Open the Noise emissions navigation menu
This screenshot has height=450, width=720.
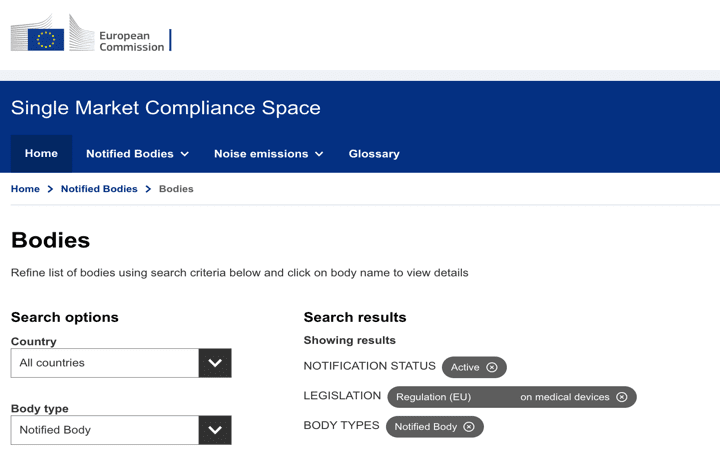coord(269,153)
